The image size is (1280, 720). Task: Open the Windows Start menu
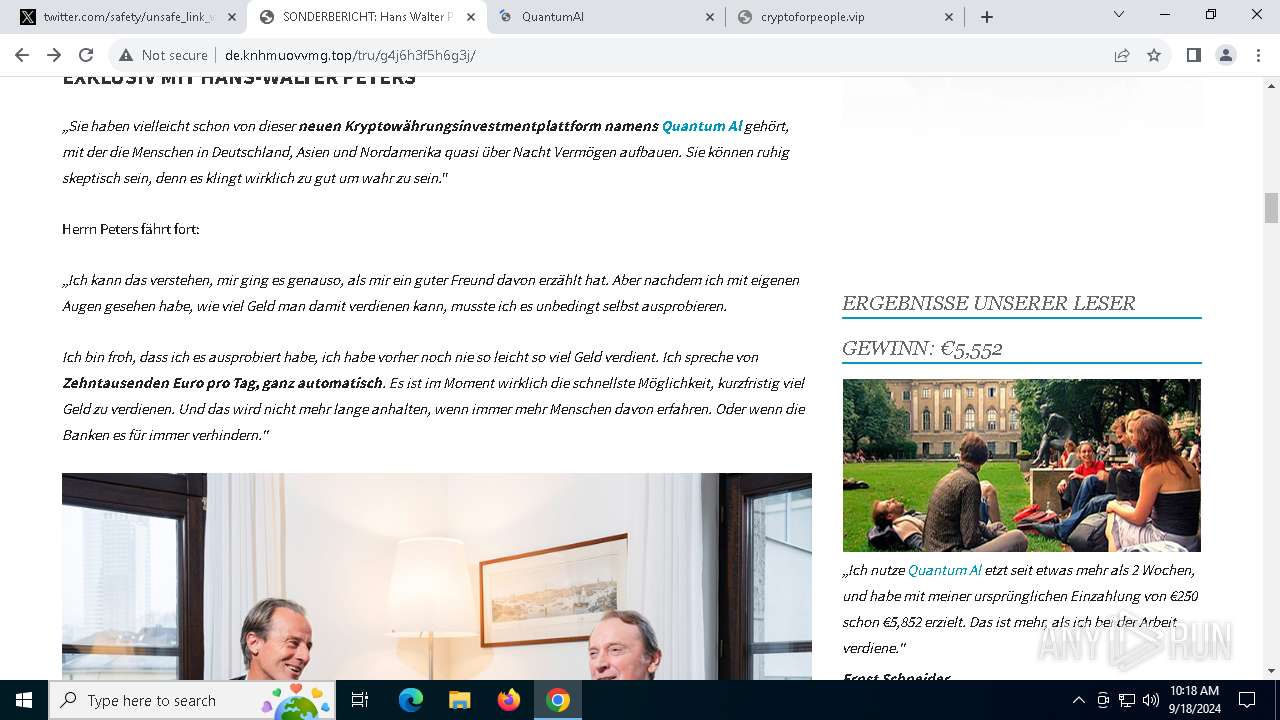click(24, 700)
